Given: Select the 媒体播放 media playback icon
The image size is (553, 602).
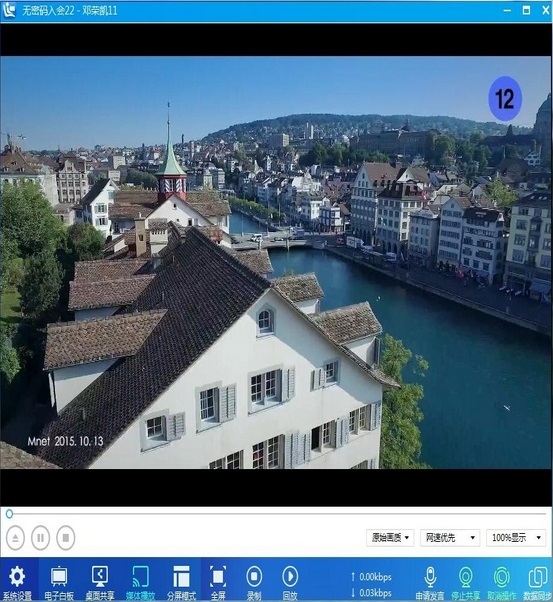Looking at the screenshot, I should tap(141, 576).
